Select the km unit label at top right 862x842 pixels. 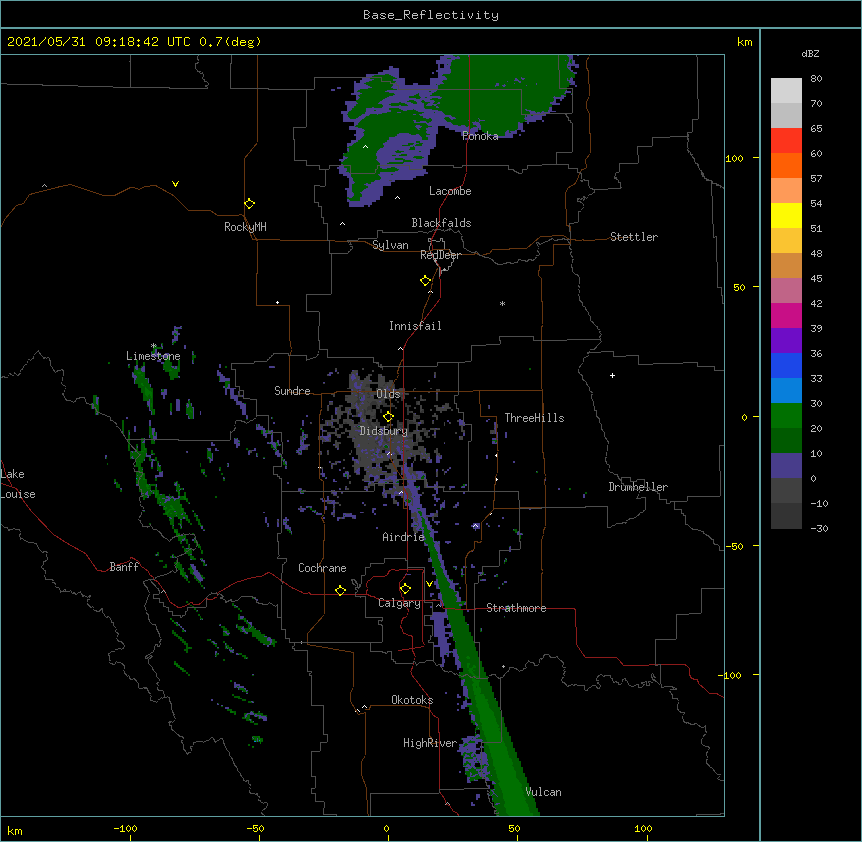(745, 42)
